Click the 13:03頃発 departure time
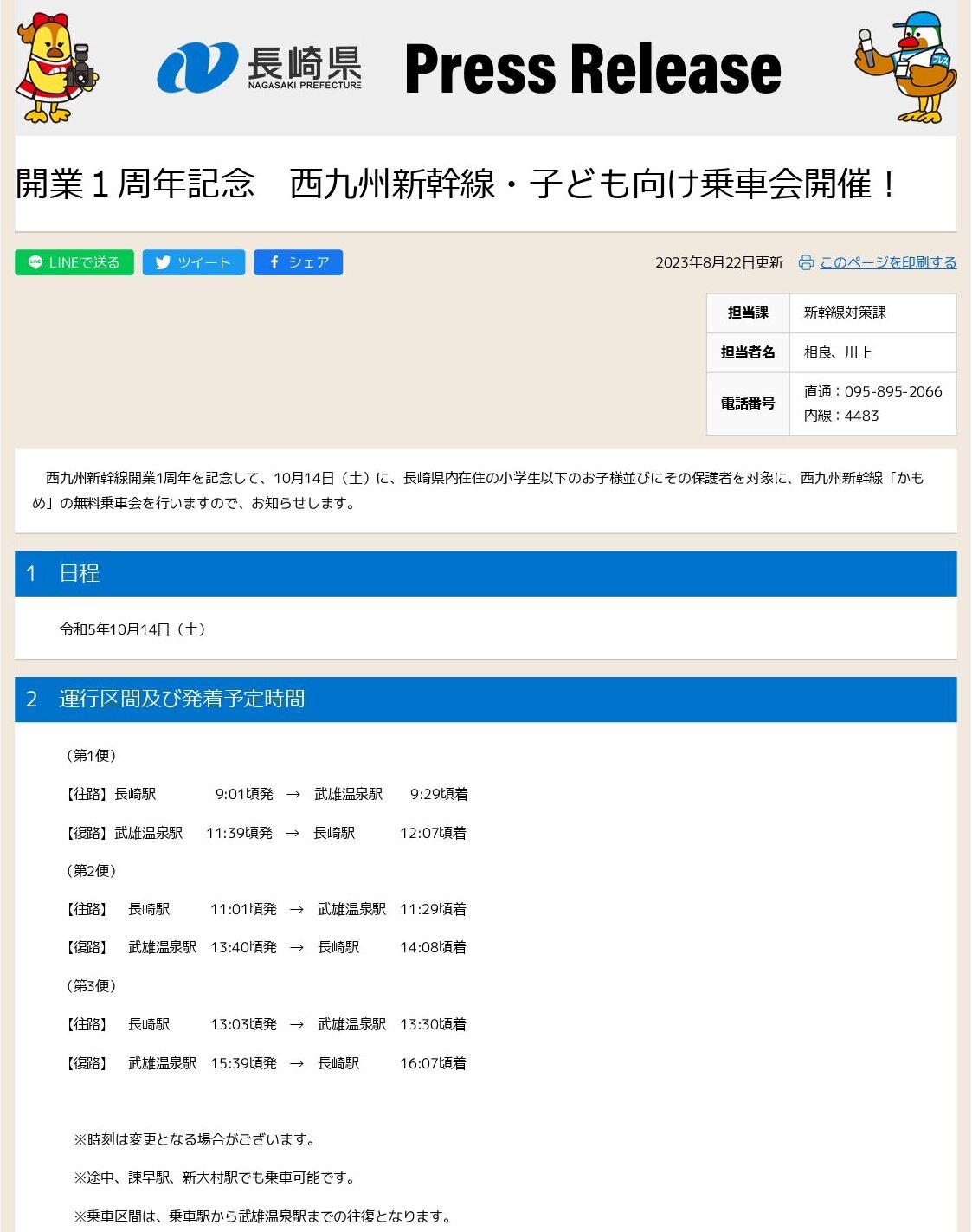Image resolution: width=972 pixels, height=1232 pixels. 243,1024
